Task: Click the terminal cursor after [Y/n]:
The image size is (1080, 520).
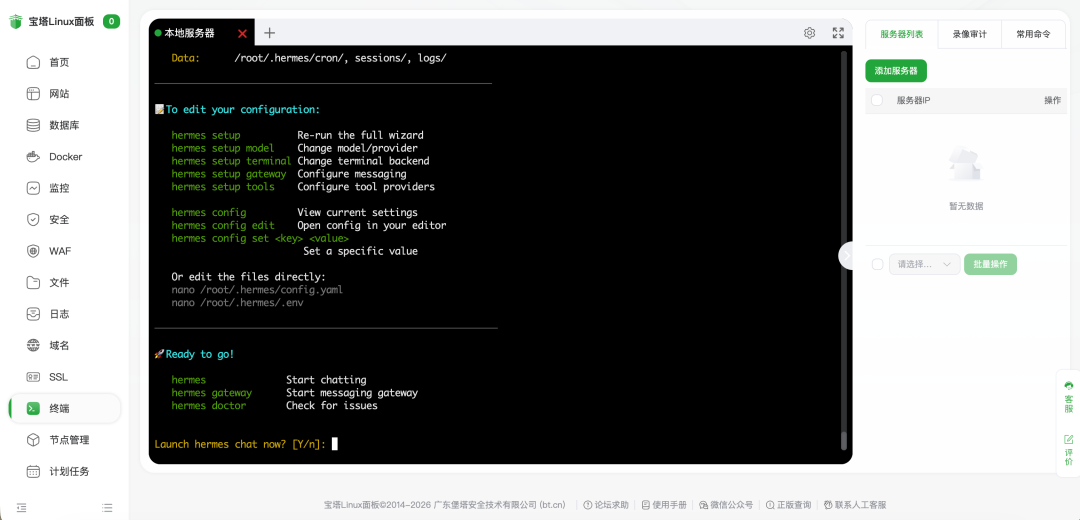Action: pos(335,444)
